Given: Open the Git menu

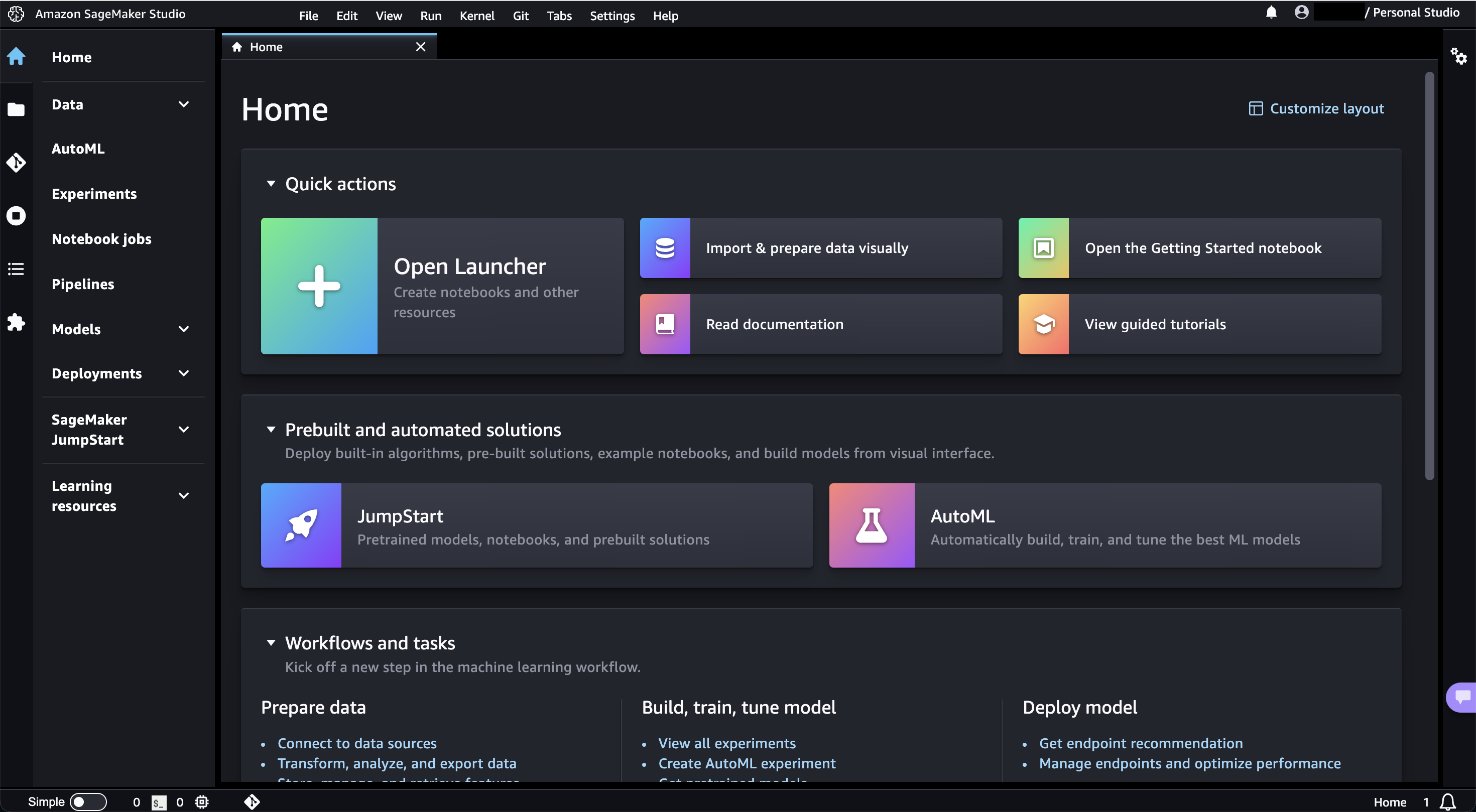Looking at the screenshot, I should pos(520,16).
